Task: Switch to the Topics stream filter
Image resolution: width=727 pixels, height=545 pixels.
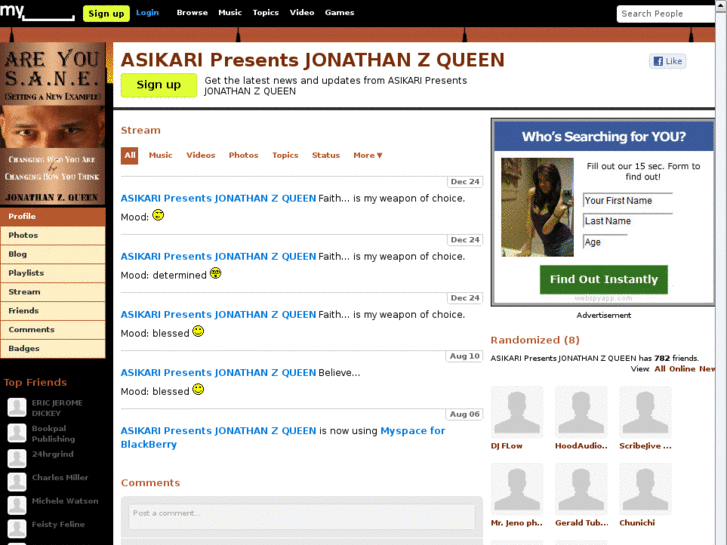Action: [x=285, y=155]
